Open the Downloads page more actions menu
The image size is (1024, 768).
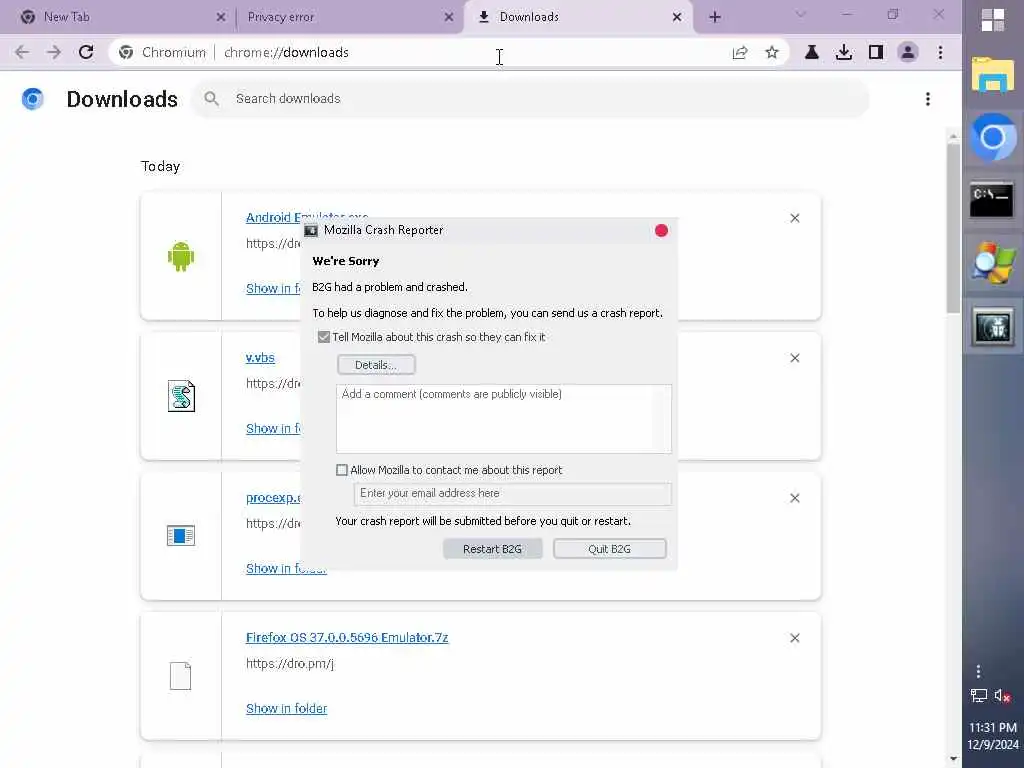pyautogui.click(x=927, y=99)
